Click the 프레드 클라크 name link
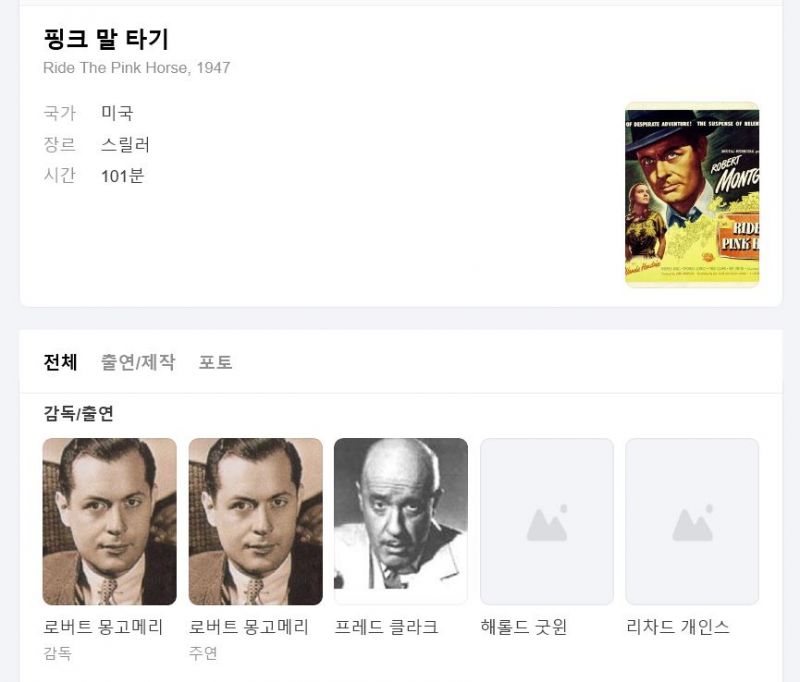The image size is (800, 682). coord(386,627)
